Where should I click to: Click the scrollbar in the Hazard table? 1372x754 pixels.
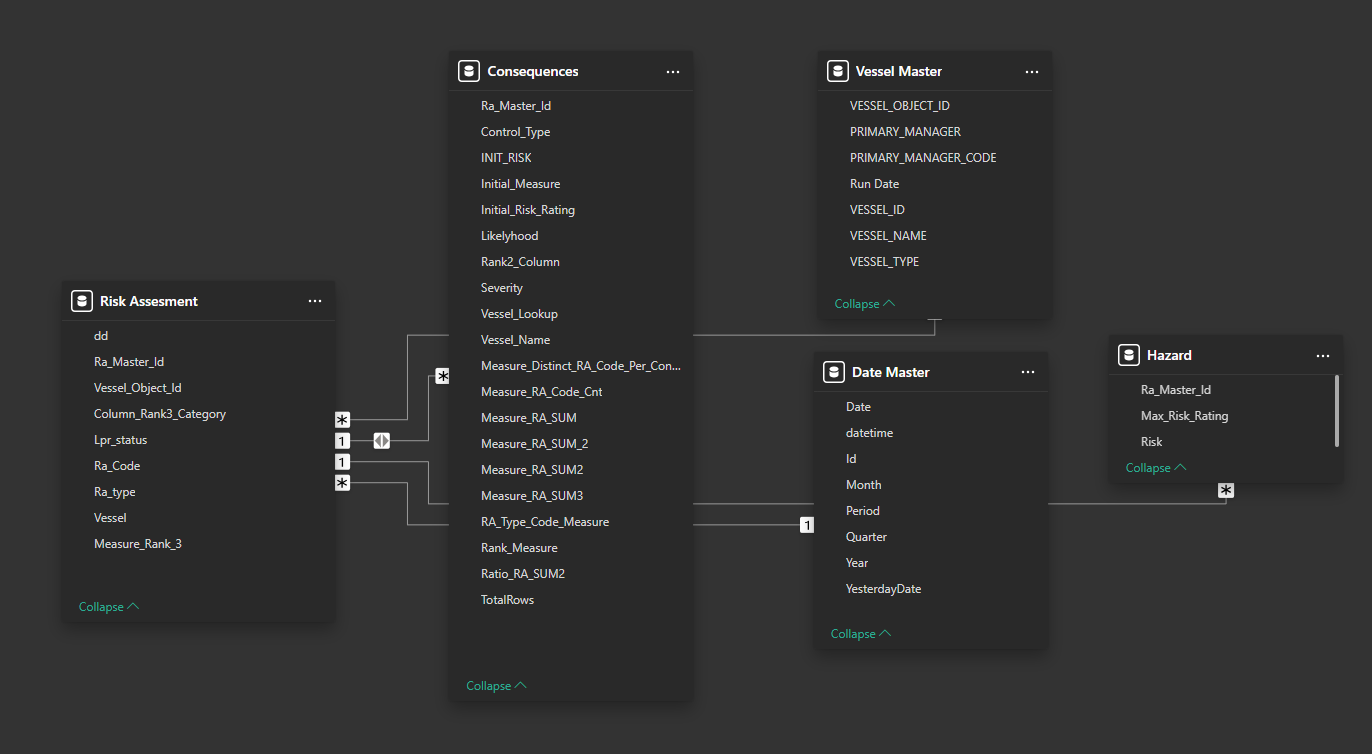[x=1337, y=411]
